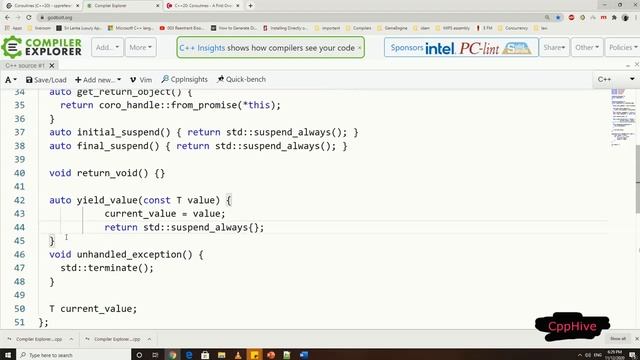This screenshot has width=640, height=360.
Task: Click the Compiler Explorer logo
Action: (42, 47)
